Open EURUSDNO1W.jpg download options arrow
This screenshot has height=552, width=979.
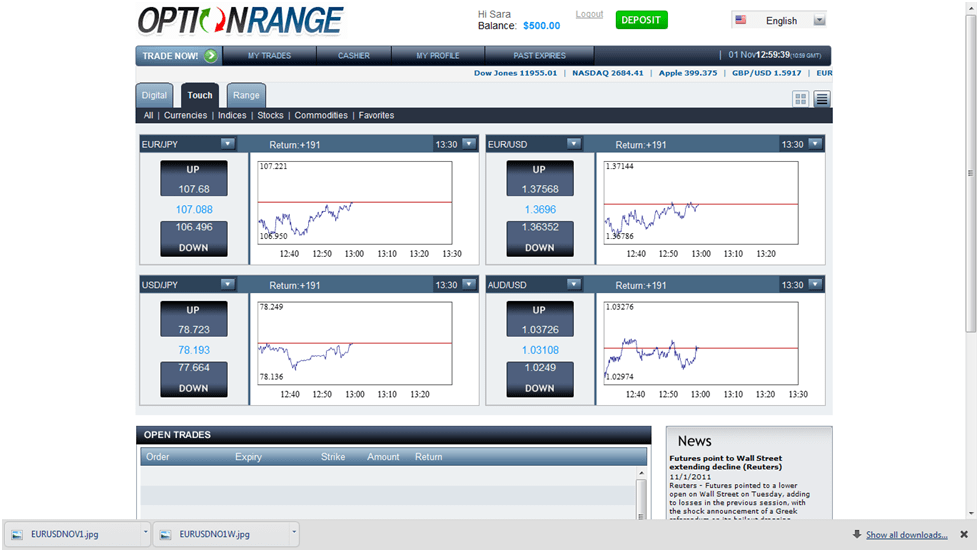293,533
